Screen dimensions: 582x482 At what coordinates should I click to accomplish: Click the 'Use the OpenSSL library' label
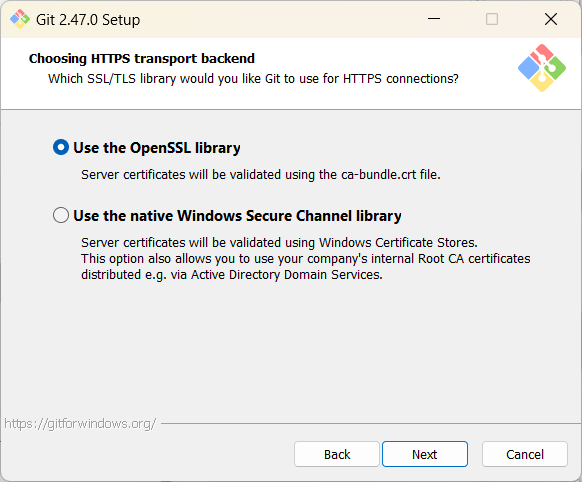pos(157,148)
